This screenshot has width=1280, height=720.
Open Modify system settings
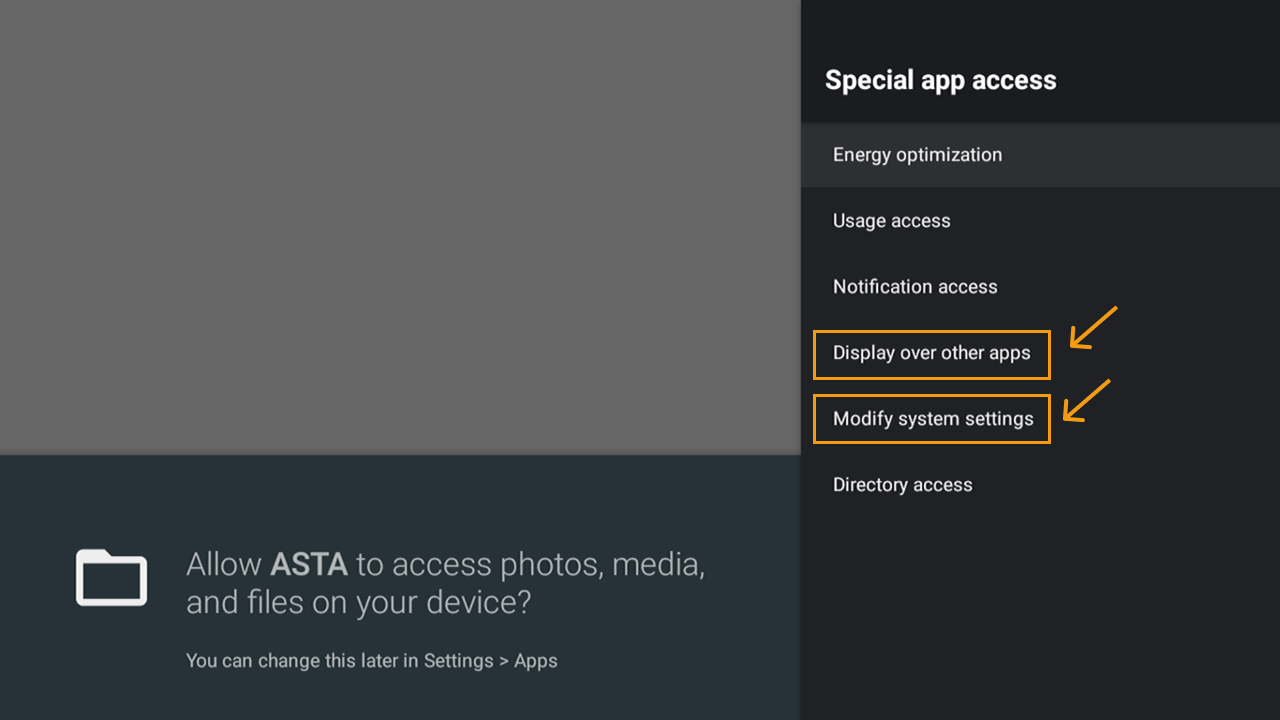click(932, 419)
